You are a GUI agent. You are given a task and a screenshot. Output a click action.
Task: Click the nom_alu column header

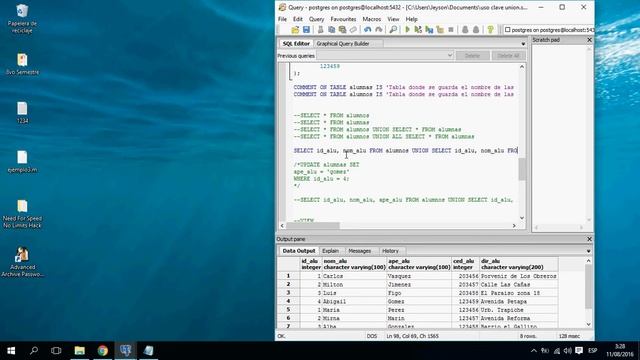coord(354,264)
